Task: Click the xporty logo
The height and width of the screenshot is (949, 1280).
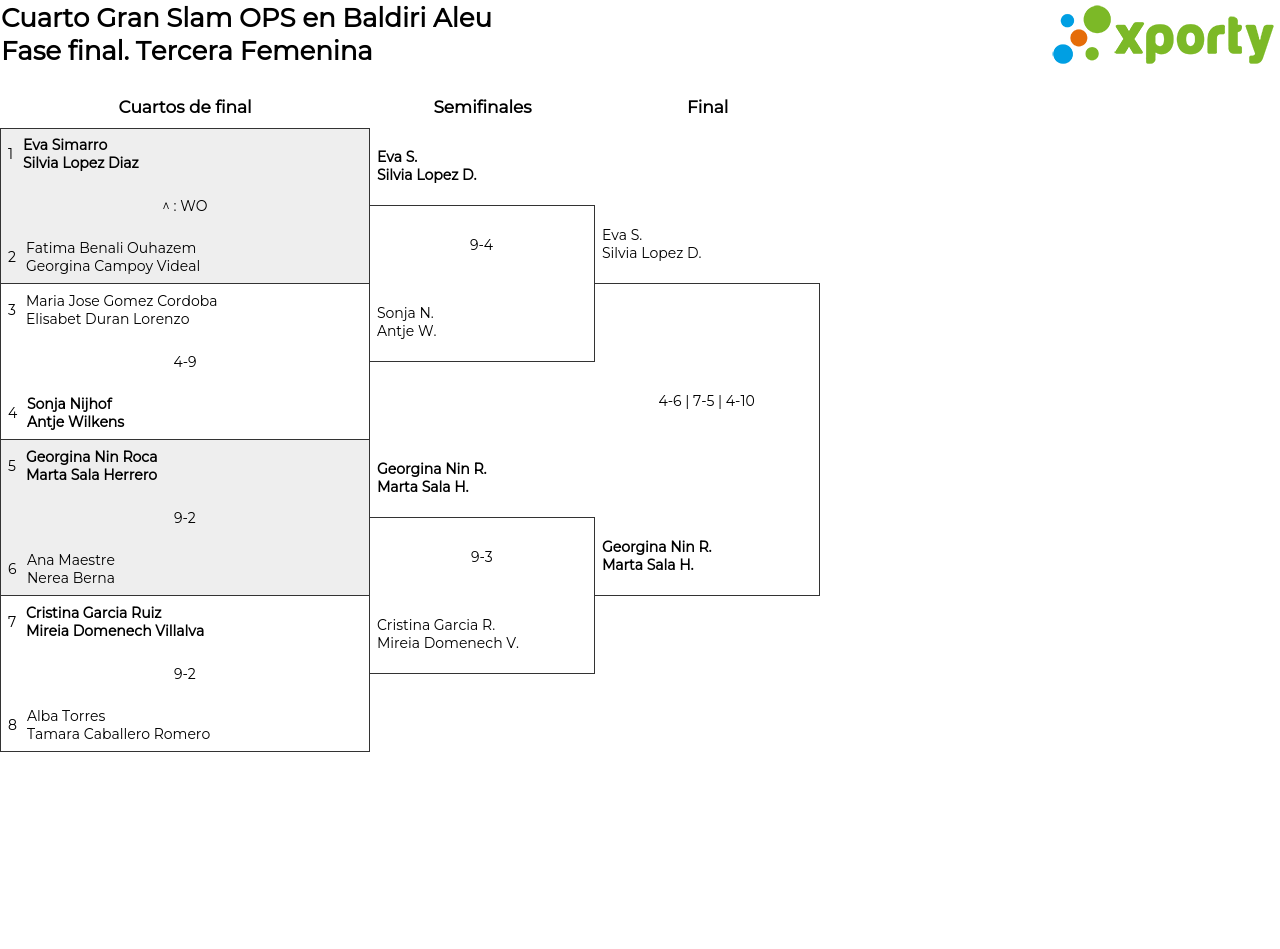Action: (1162, 36)
